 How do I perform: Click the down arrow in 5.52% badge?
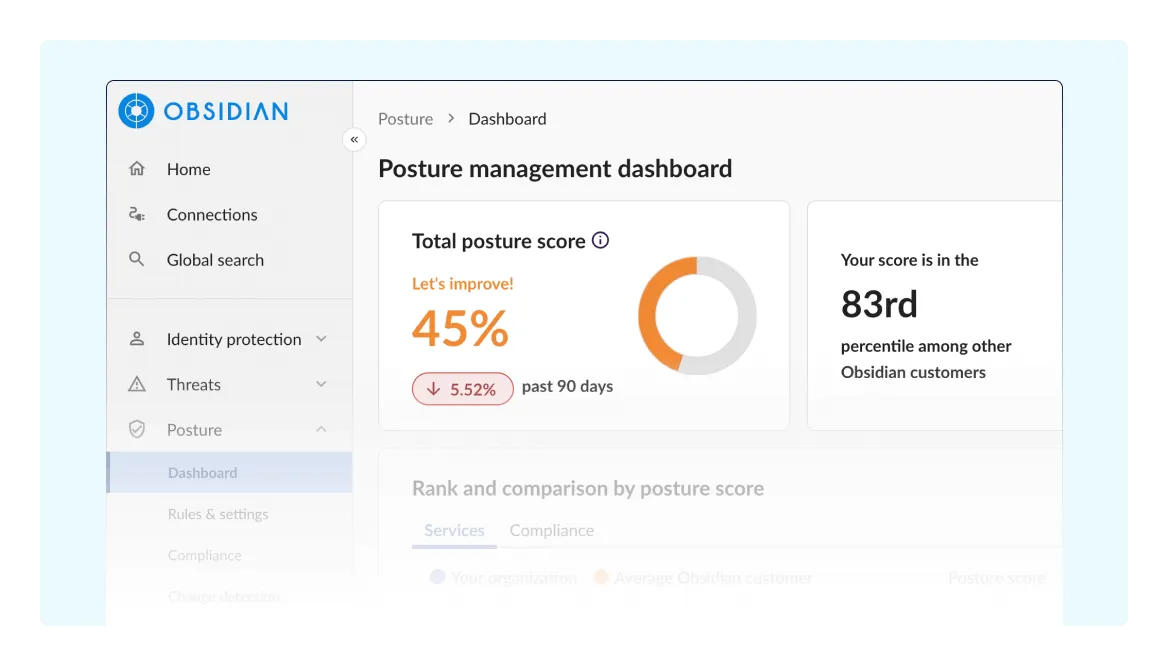(434, 389)
